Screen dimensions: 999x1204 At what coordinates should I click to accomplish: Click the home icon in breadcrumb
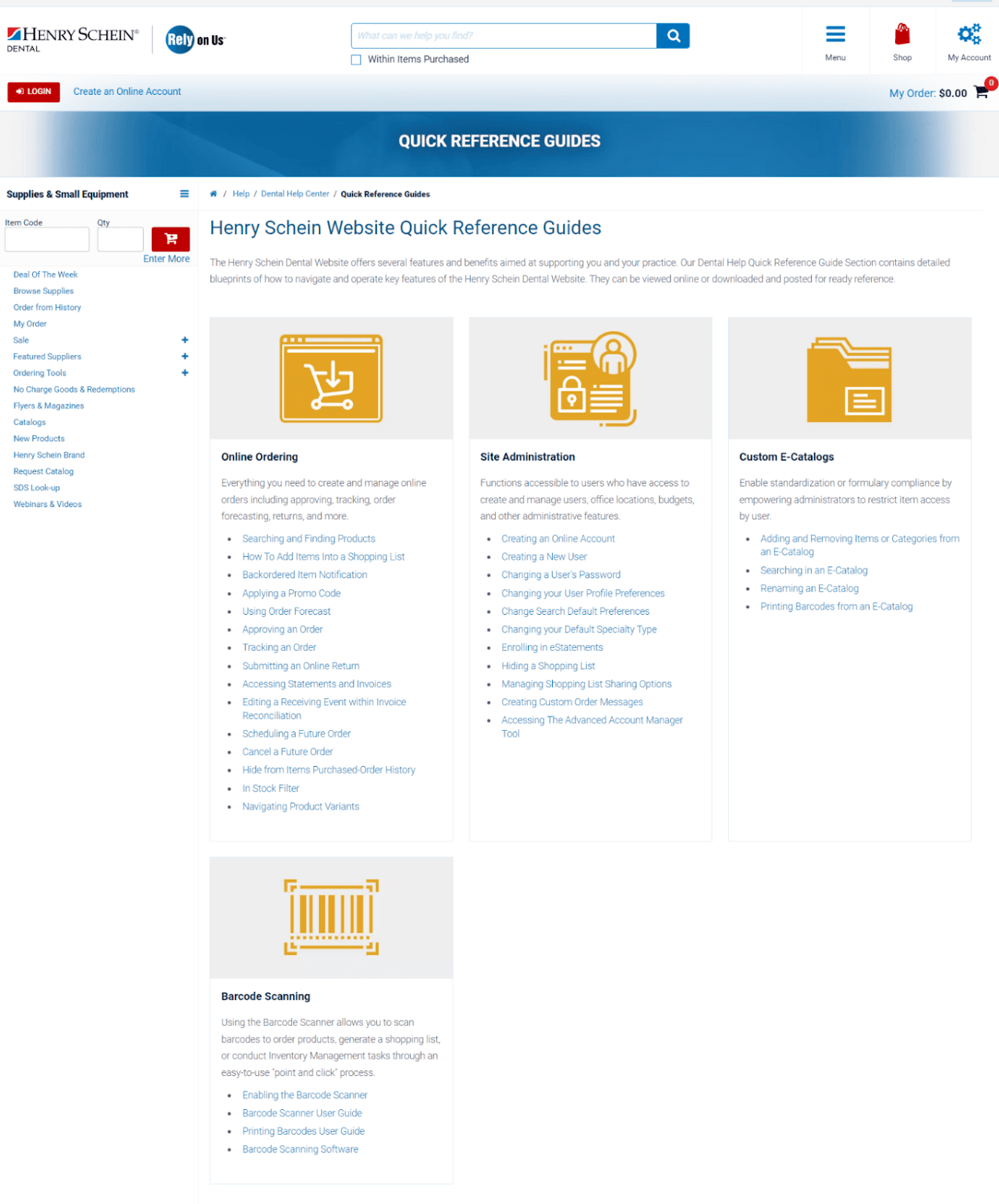(x=214, y=194)
